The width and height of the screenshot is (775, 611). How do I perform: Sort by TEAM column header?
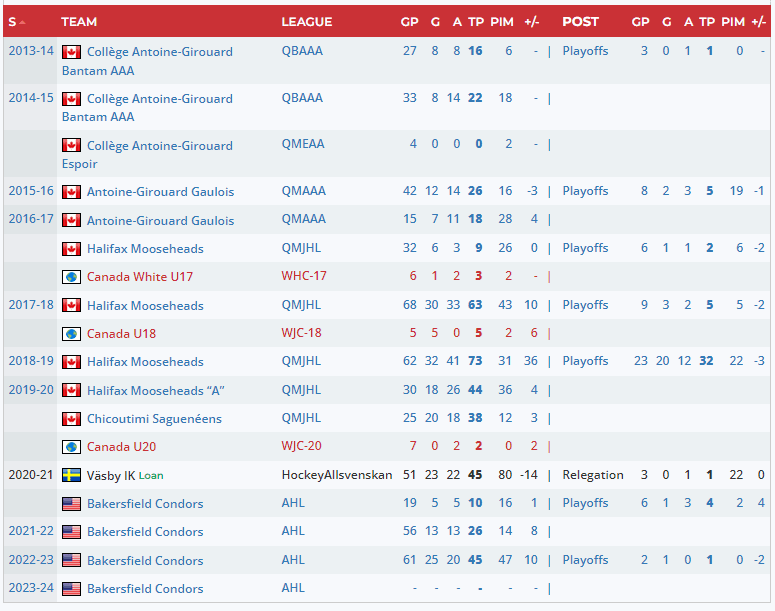79,21
